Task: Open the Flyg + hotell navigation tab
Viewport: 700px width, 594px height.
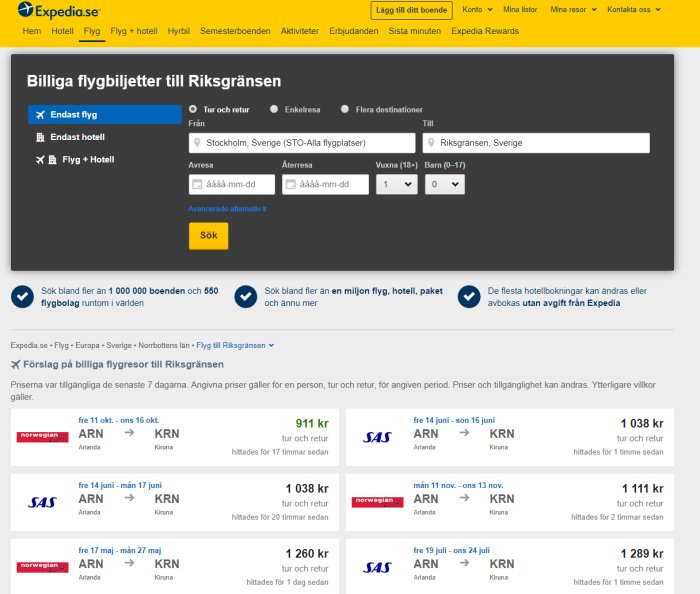Action: click(134, 31)
